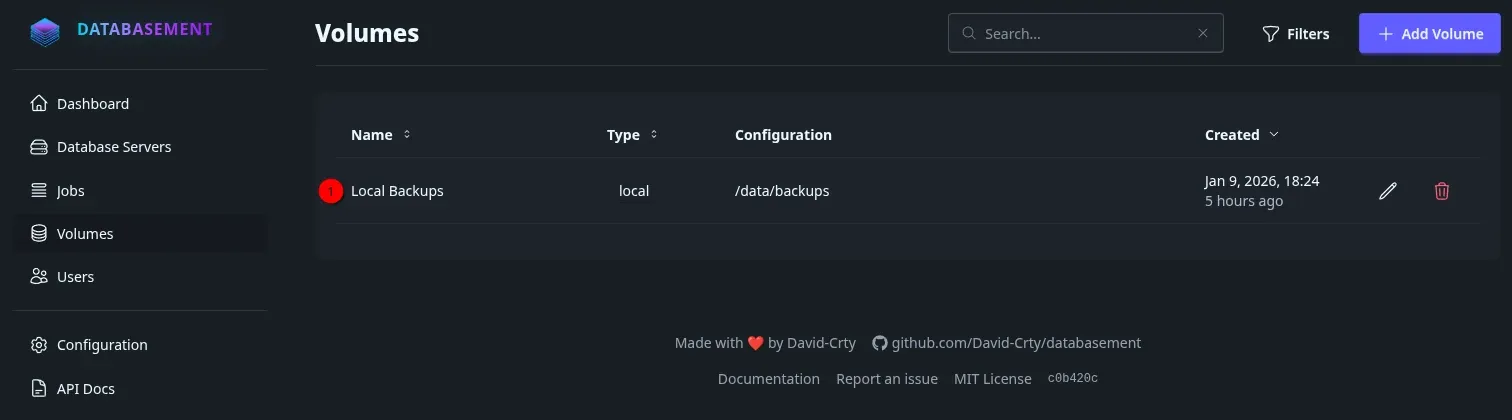Open Dashboard from the sidebar

92,104
